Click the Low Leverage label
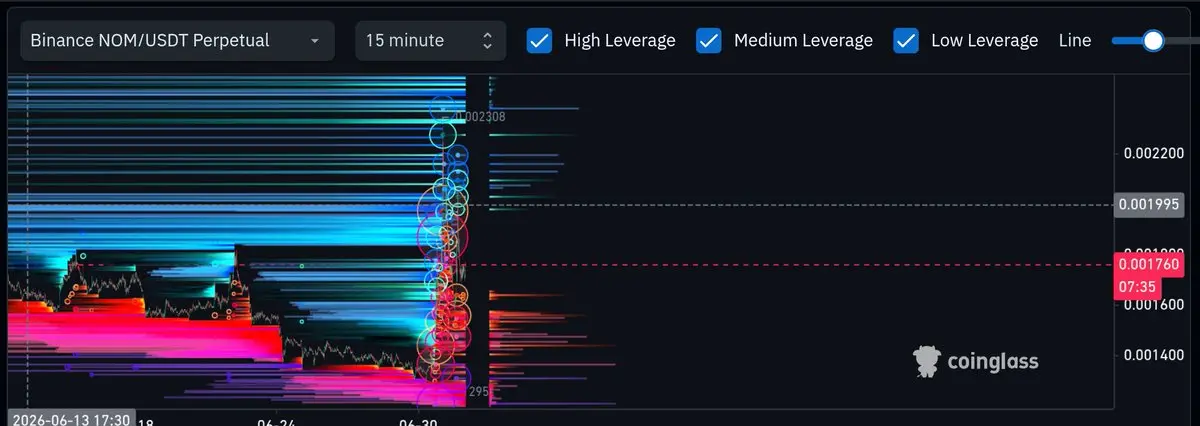Screen dimensions: 1200x426 [984, 41]
